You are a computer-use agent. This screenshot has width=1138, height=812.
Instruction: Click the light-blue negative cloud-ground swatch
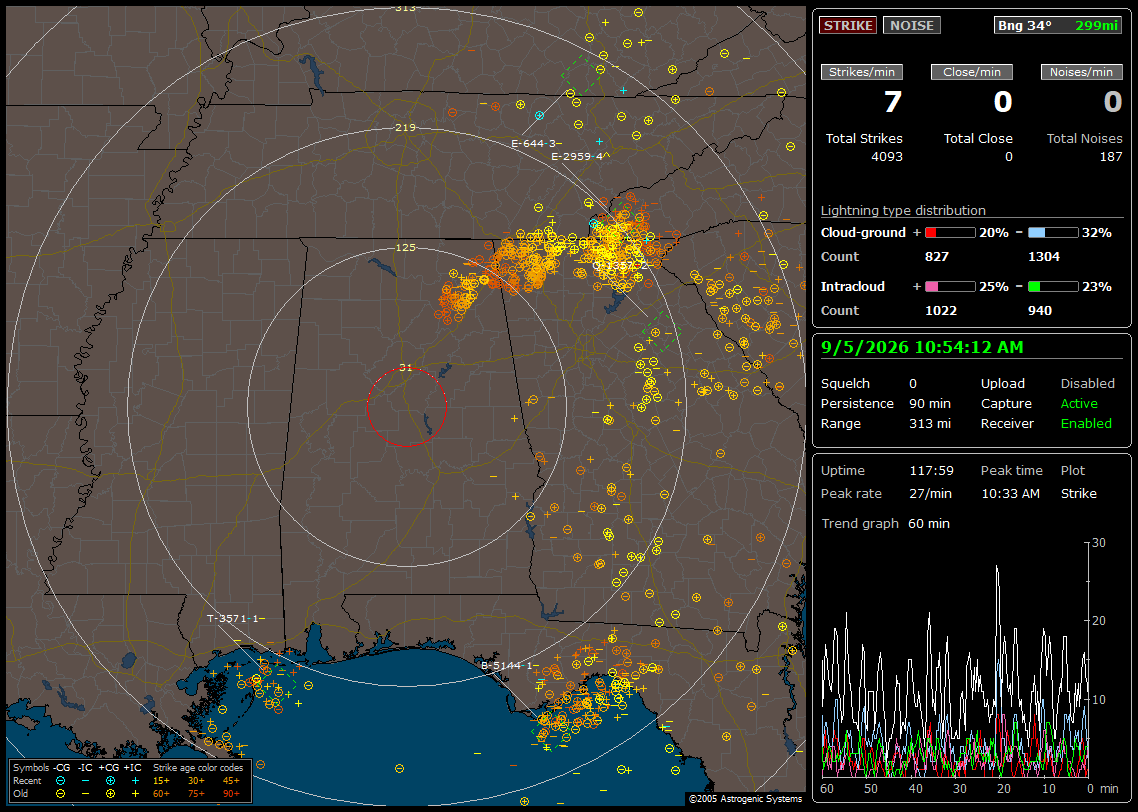coord(1053,233)
